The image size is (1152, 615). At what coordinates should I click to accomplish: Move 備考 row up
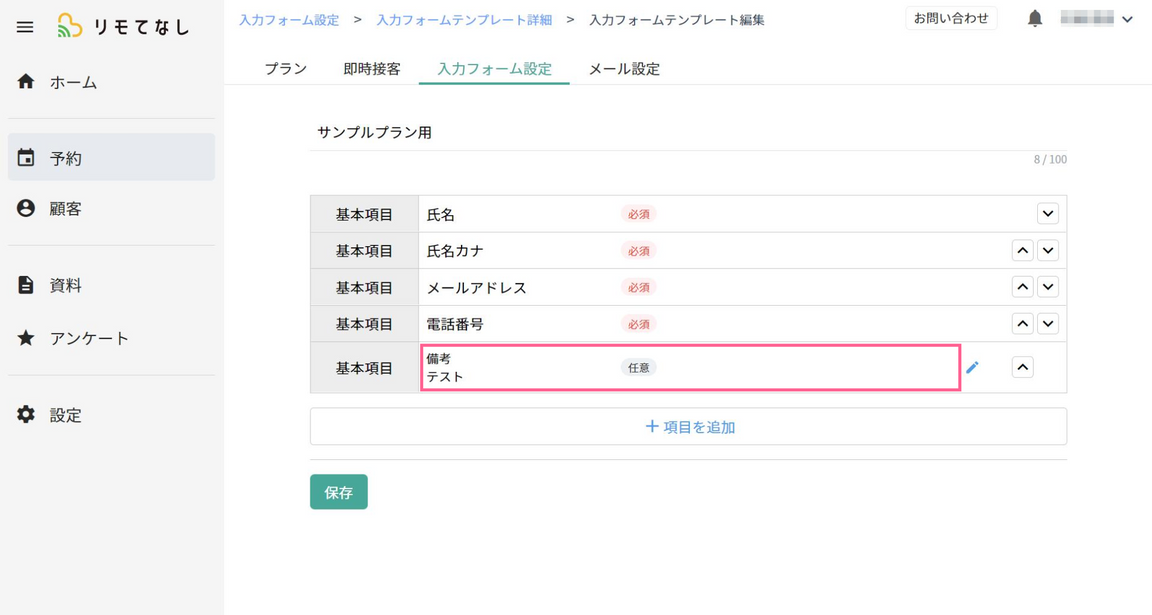(1022, 368)
